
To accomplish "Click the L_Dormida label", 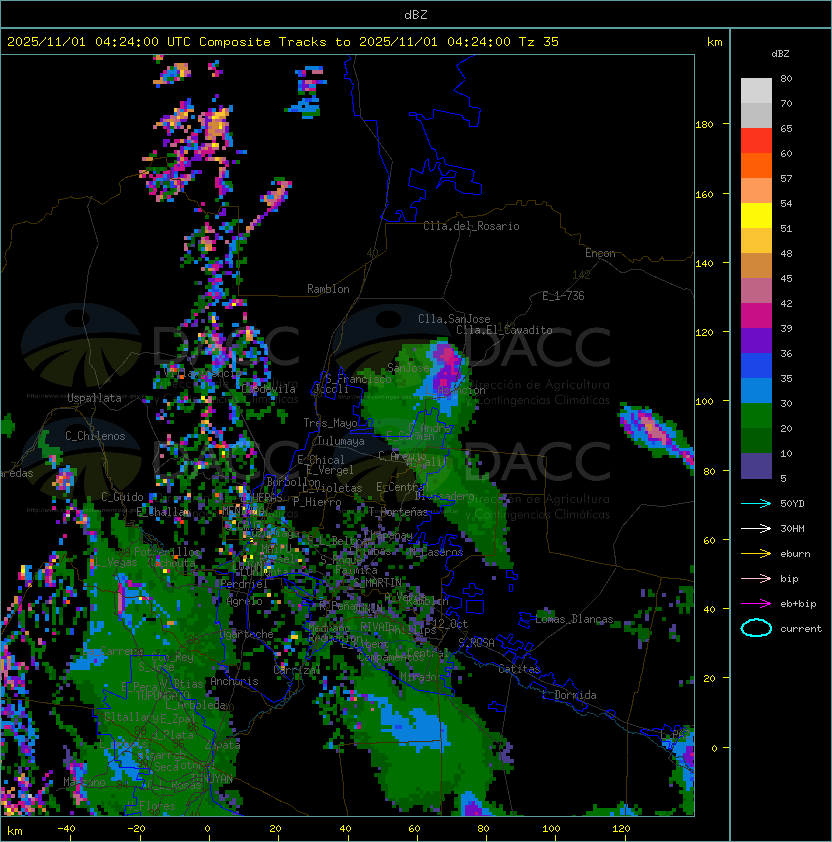I will point(569,695).
